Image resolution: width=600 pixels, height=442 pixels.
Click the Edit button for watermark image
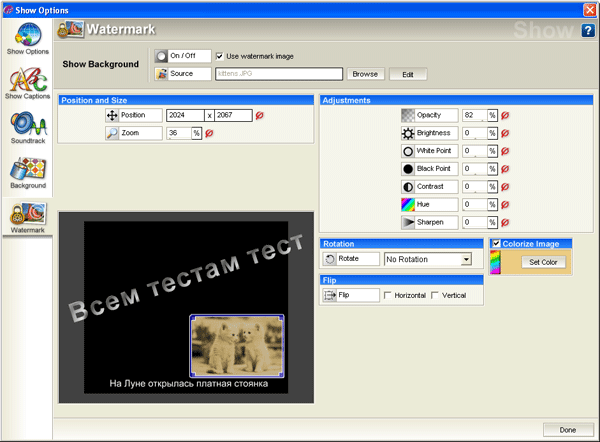click(x=408, y=74)
